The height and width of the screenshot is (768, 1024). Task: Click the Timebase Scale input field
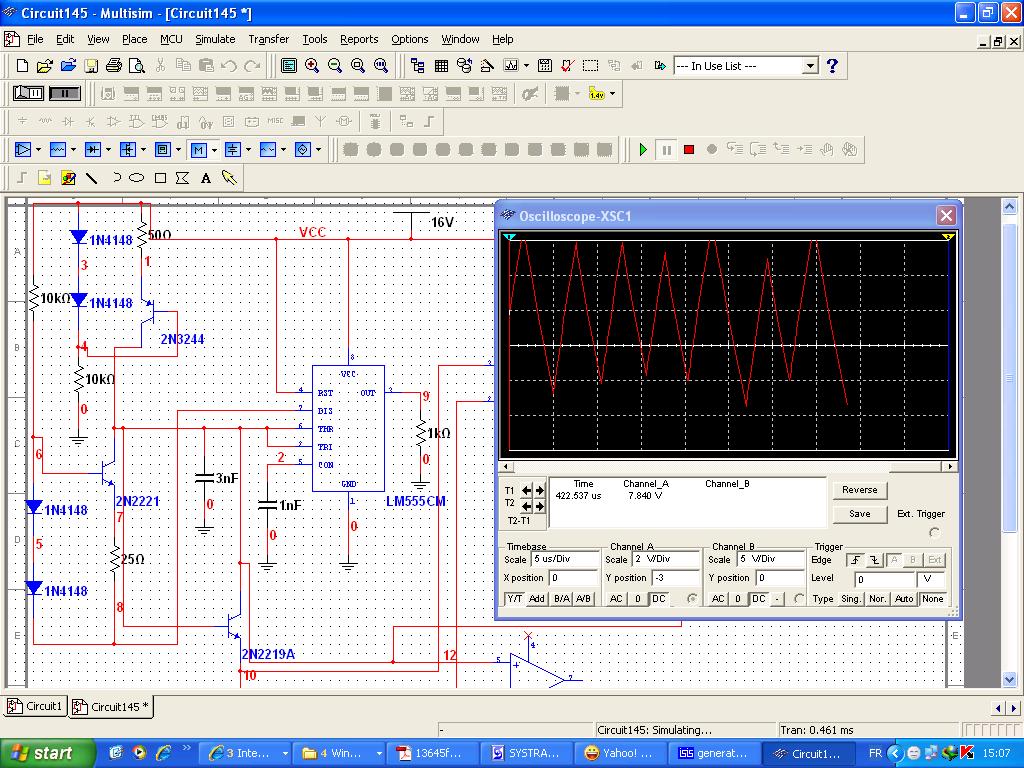click(x=564, y=559)
